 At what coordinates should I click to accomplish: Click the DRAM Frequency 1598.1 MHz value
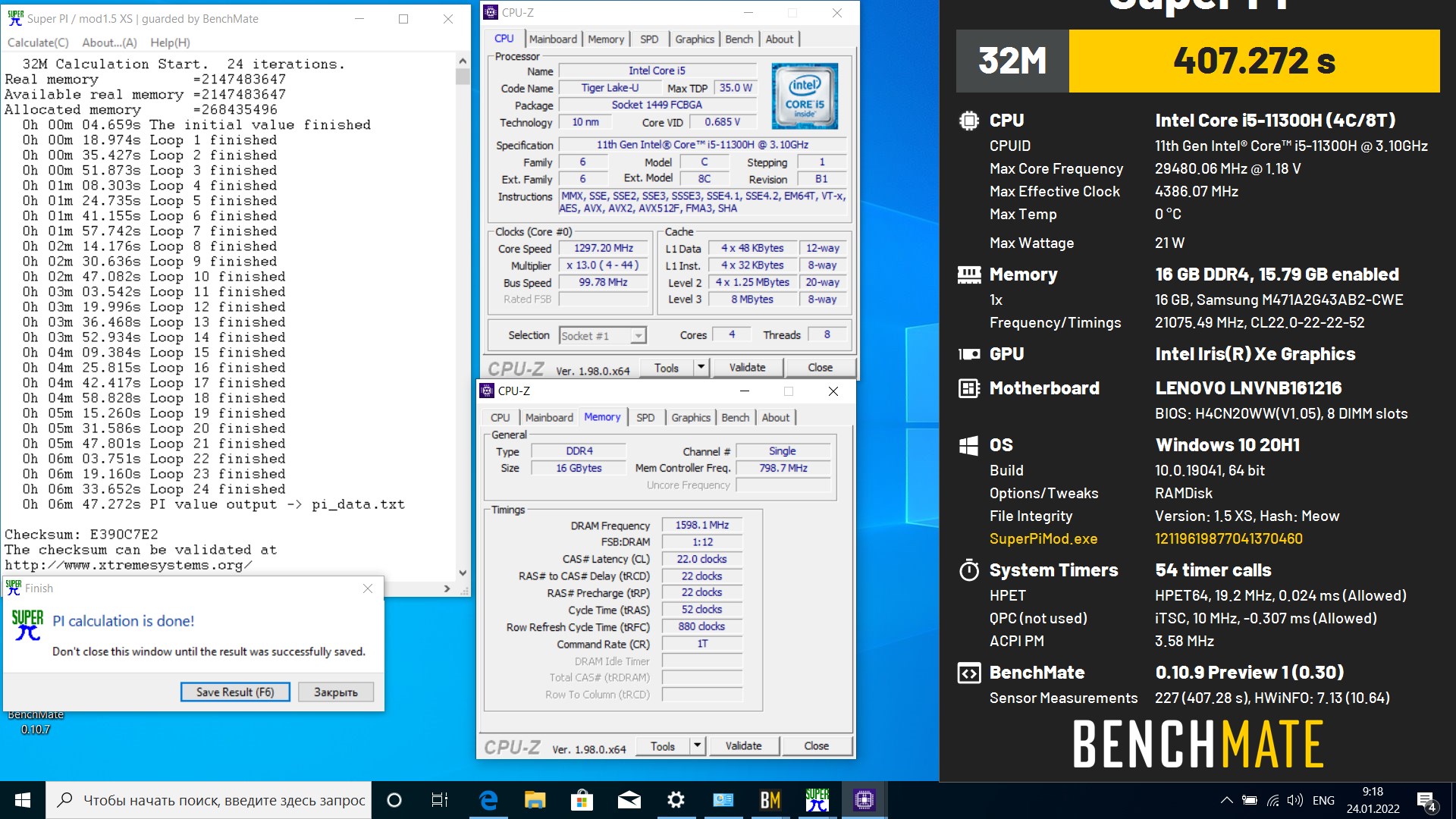[702, 525]
